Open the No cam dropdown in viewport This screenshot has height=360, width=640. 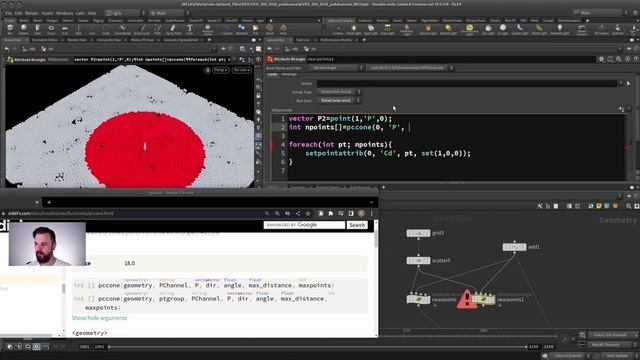[241, 70]
